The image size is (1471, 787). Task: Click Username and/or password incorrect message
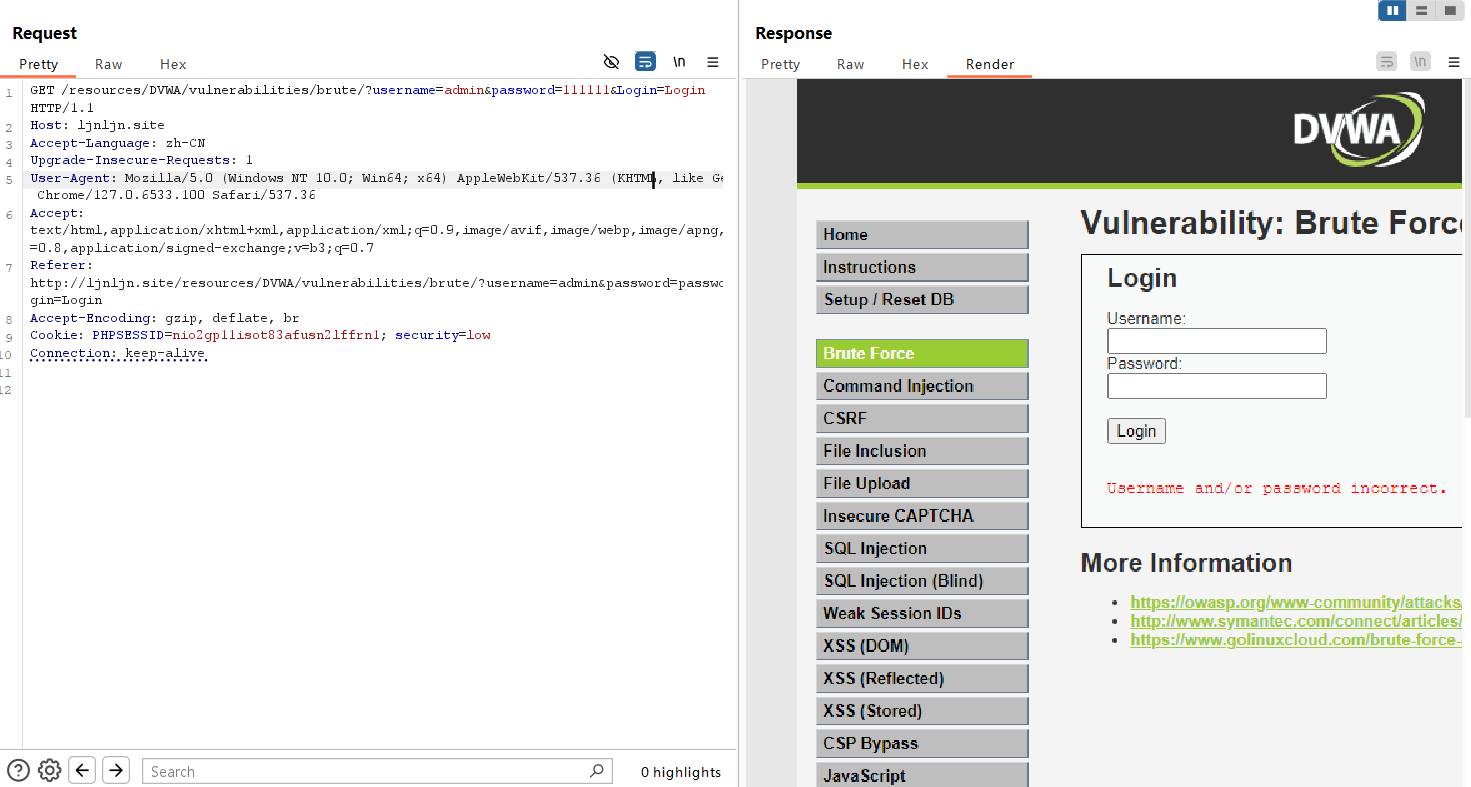[1277, 488]
